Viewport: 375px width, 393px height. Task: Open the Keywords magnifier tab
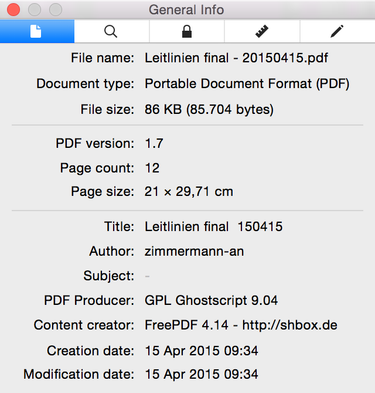click(111, 31)
